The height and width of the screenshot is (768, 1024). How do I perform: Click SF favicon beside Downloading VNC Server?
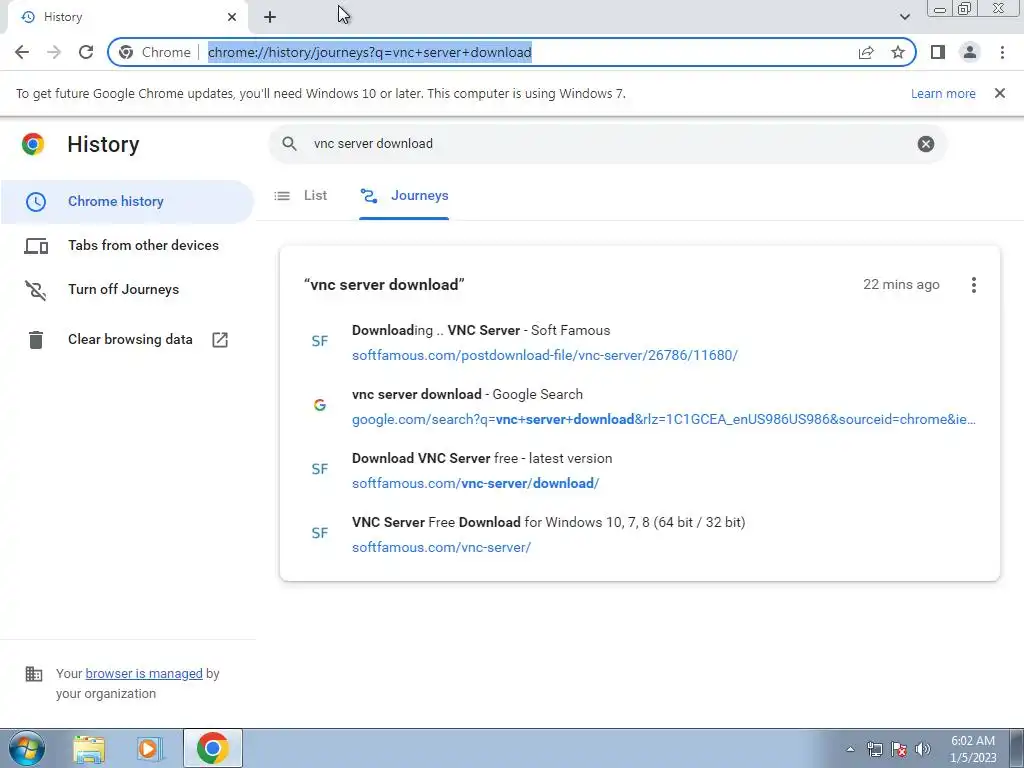319,341
